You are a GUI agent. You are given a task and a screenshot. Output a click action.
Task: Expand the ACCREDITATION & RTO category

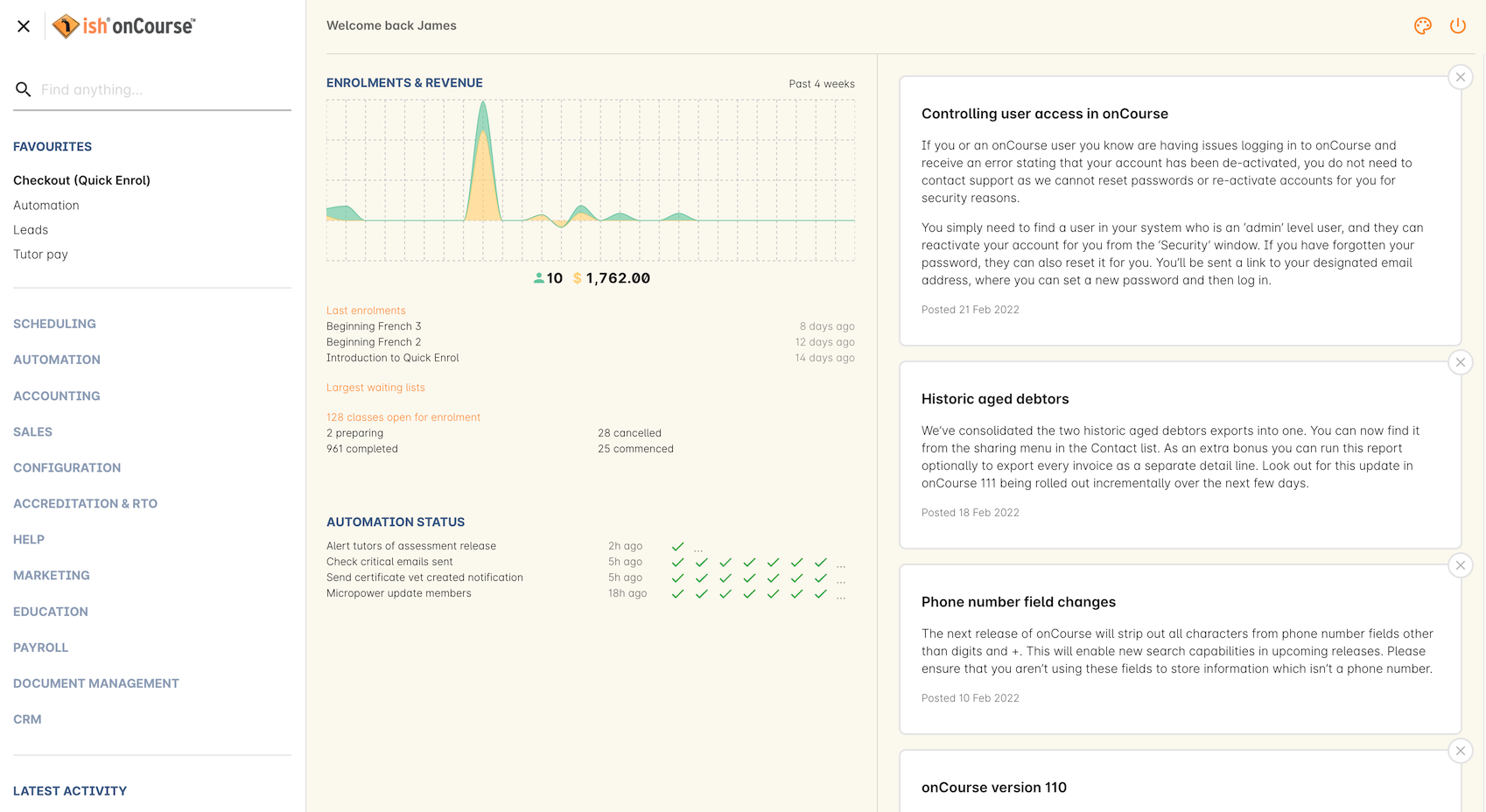[86, 503]
